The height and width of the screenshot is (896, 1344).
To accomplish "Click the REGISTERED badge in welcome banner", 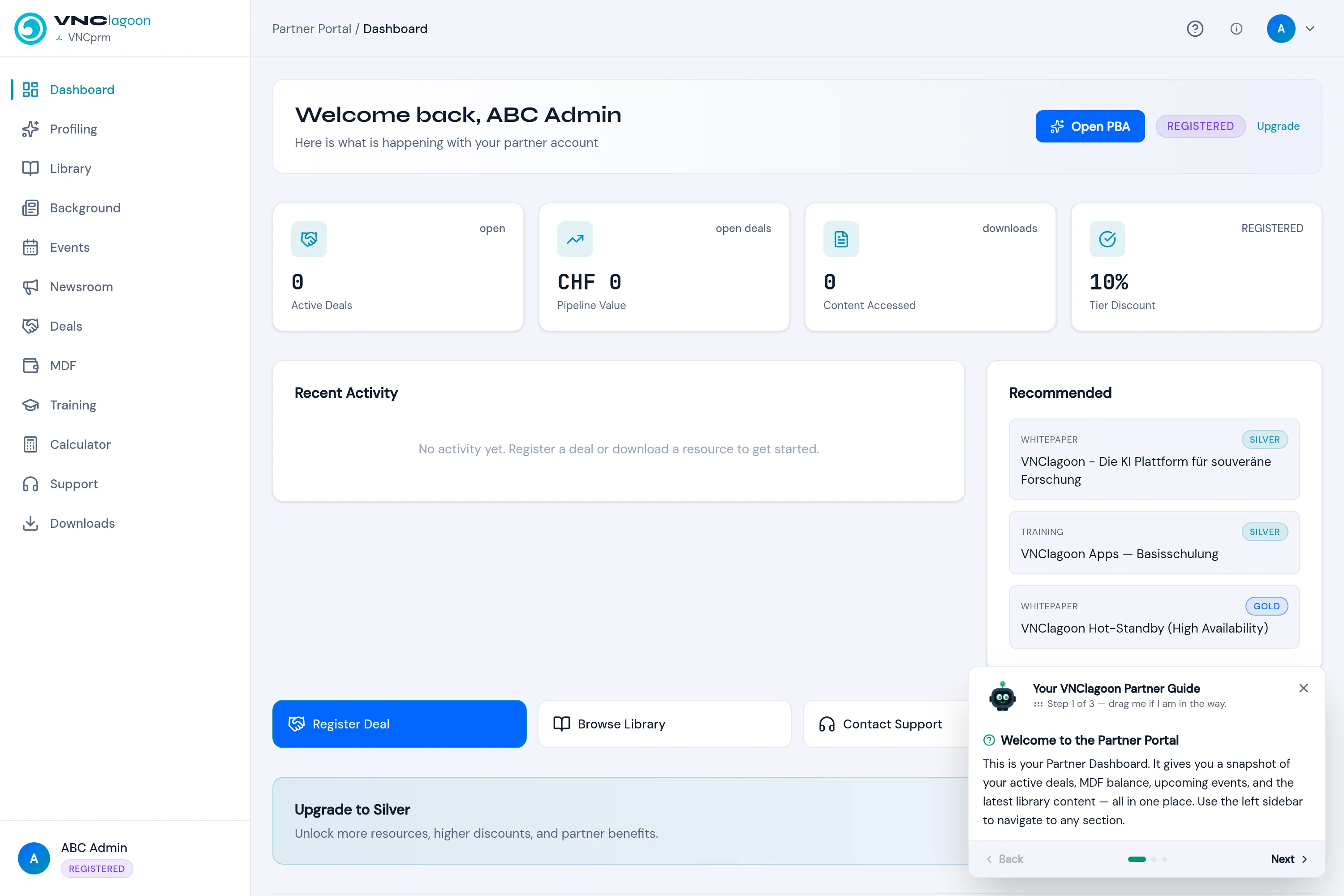I will [x=1200, y=126].
